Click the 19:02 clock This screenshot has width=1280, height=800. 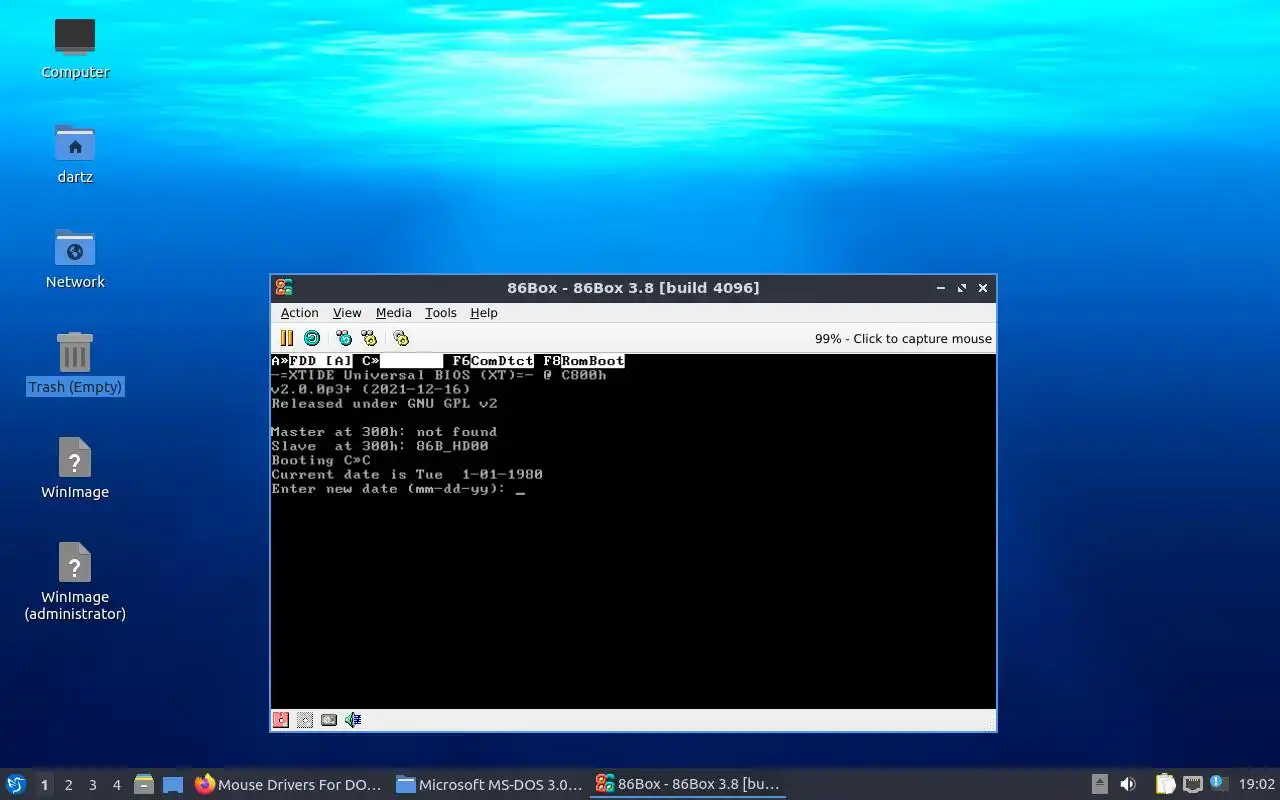[x=1257, y=785]
